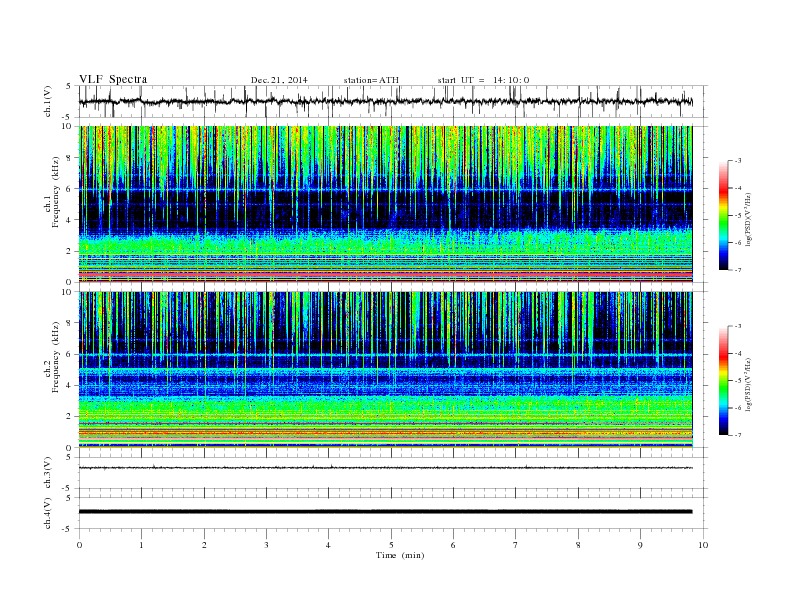Click time axis tick label "5"
The image size is (792, 612).
[391, 545]
